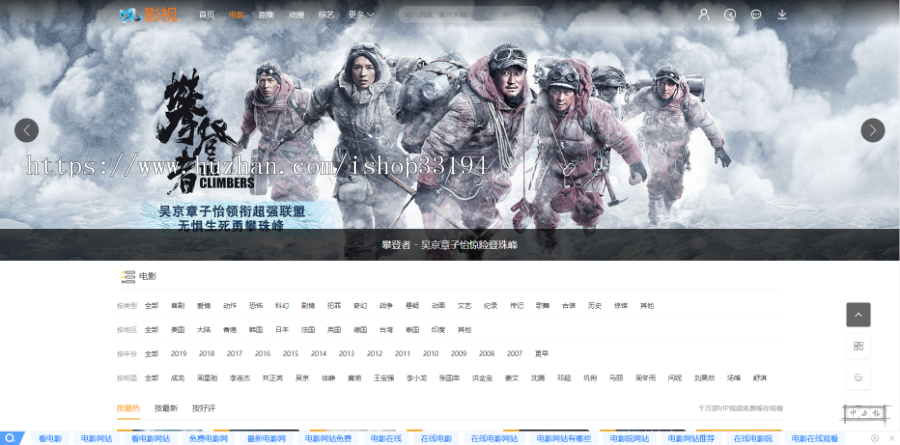Filter by year 2007
The image size is (900, 445).
tap(514, 354)
